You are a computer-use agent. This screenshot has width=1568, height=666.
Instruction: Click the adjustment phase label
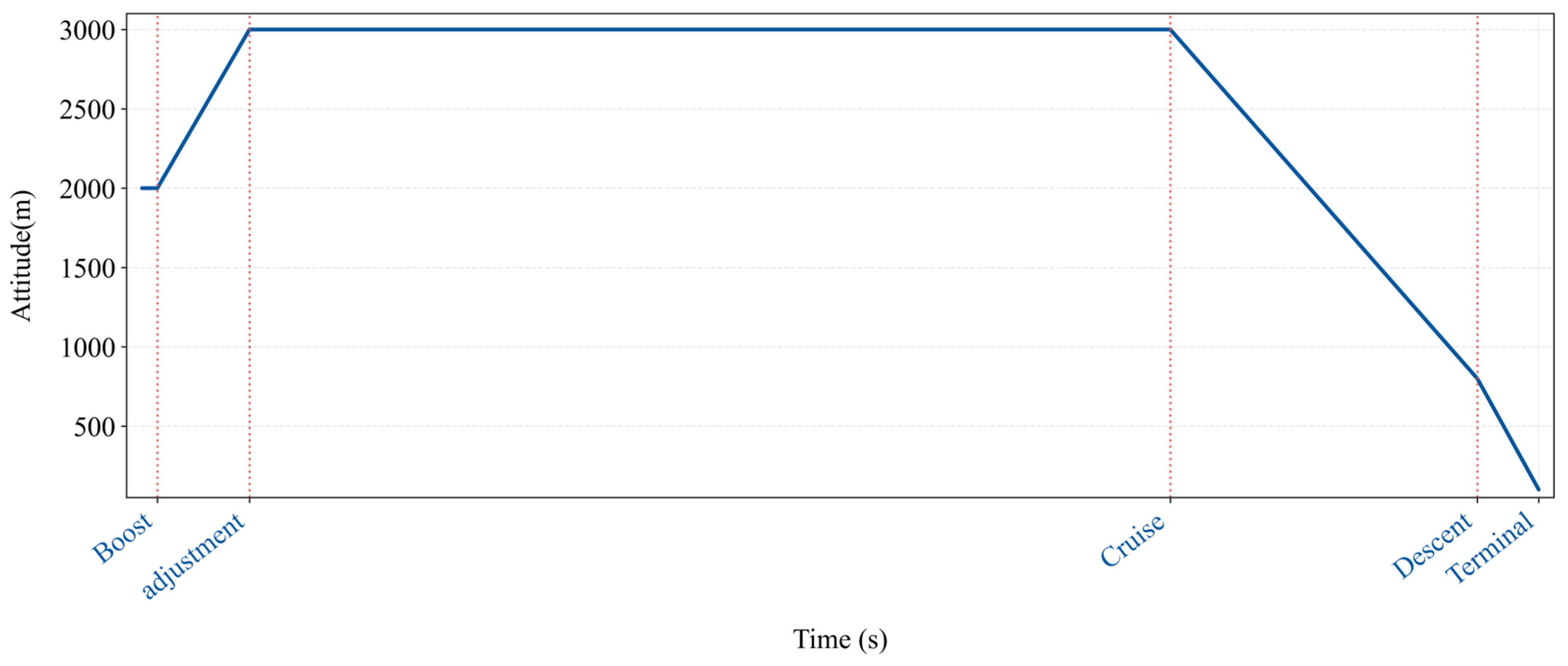[193, 556]
